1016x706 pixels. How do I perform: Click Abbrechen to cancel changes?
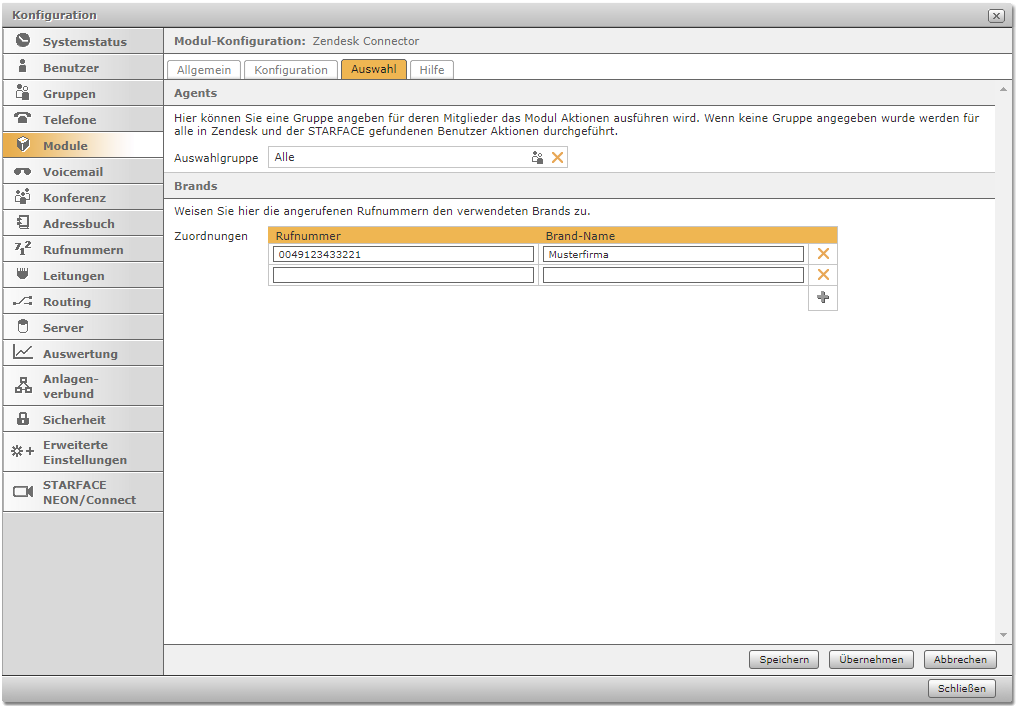(x=960, y=660)
